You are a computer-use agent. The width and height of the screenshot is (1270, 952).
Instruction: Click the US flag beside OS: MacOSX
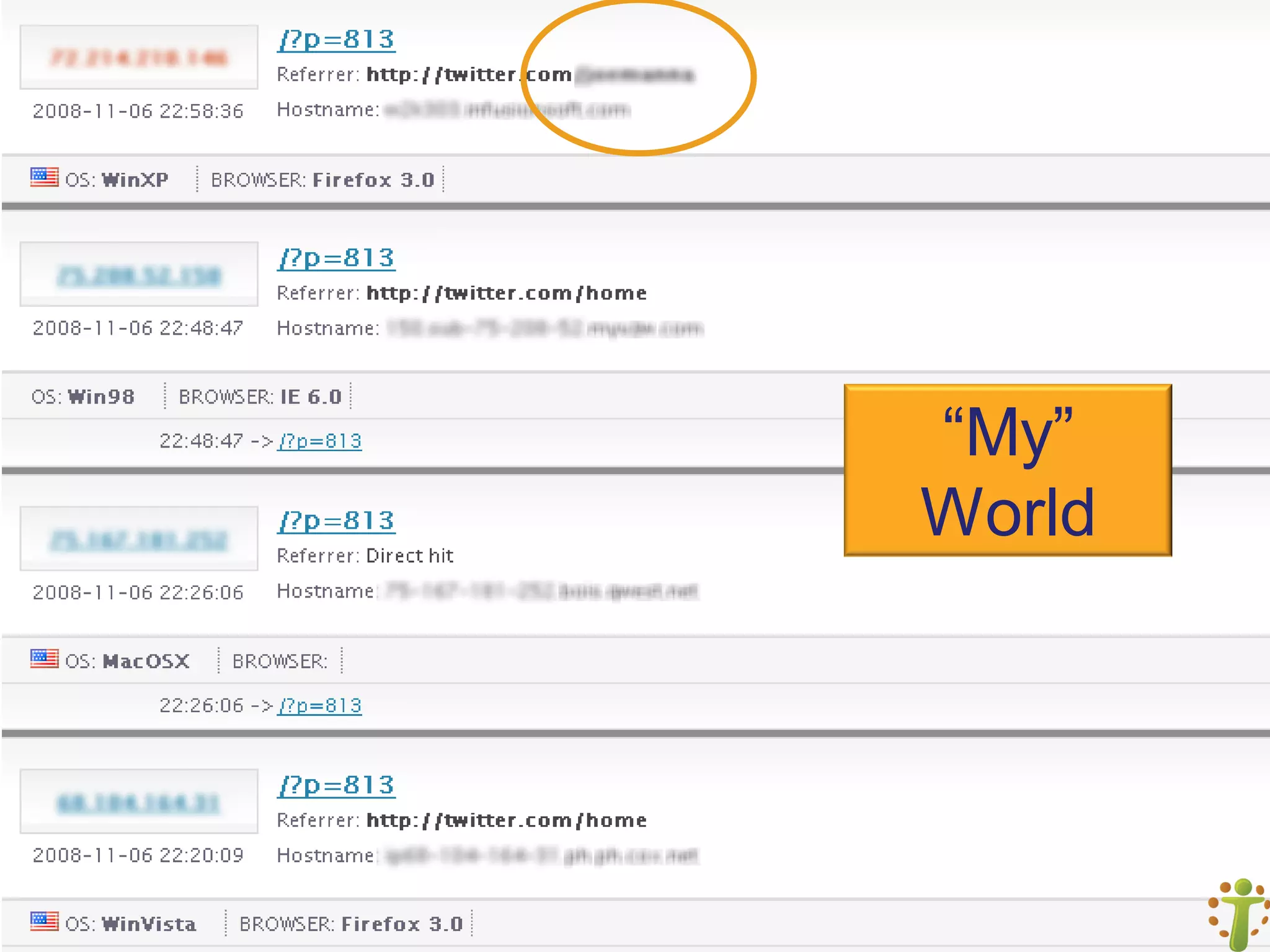tap(45, 658)
